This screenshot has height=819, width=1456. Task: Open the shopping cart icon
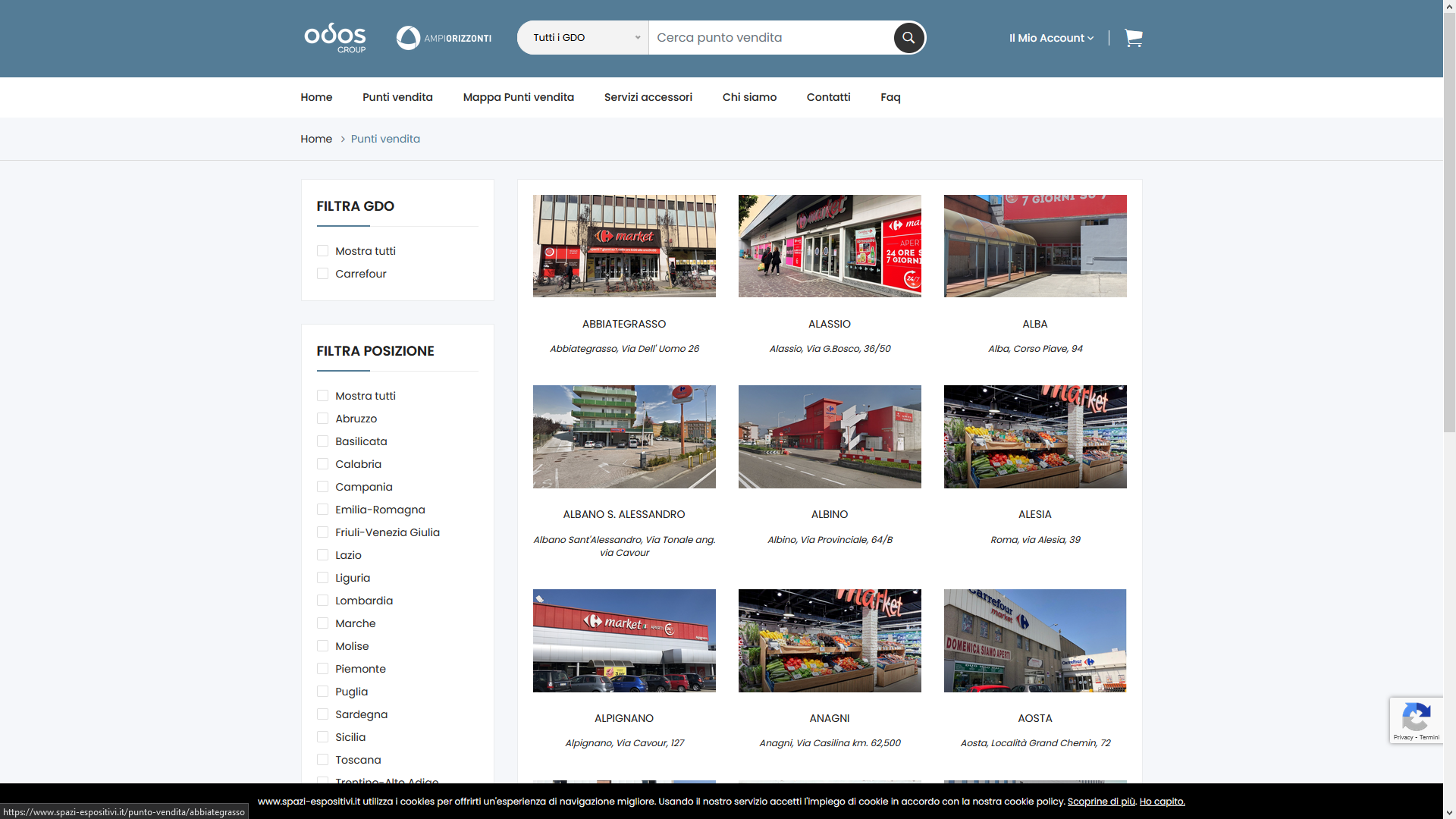click(x=1134, y=38)
